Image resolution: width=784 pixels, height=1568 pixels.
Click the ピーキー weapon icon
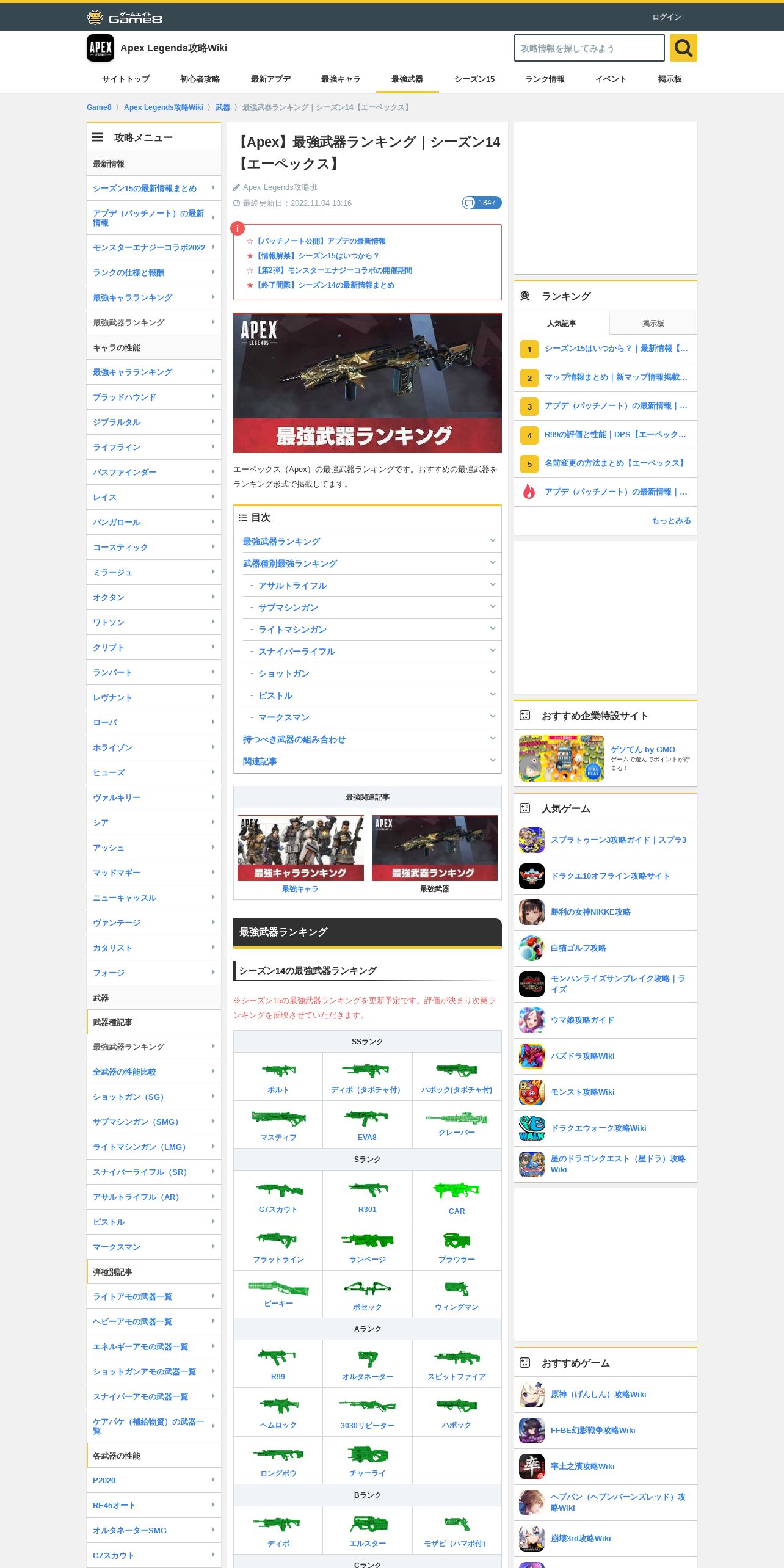point(278,1287)
